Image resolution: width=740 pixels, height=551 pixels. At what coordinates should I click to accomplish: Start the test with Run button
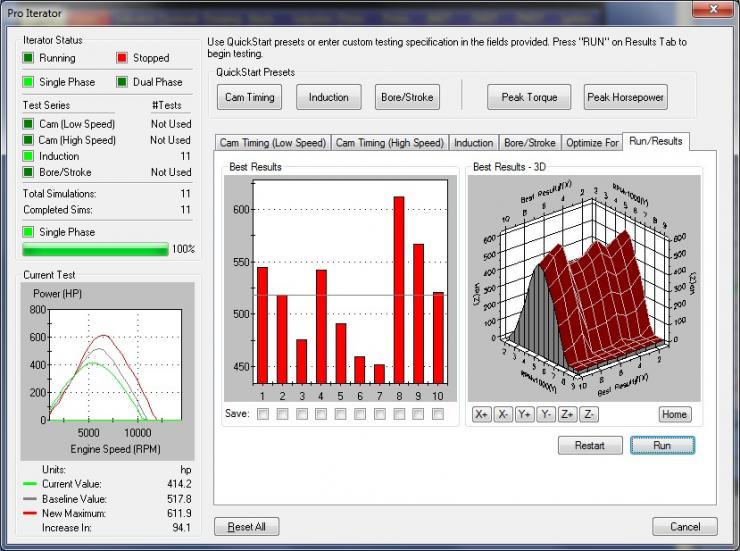coord(662,445)
